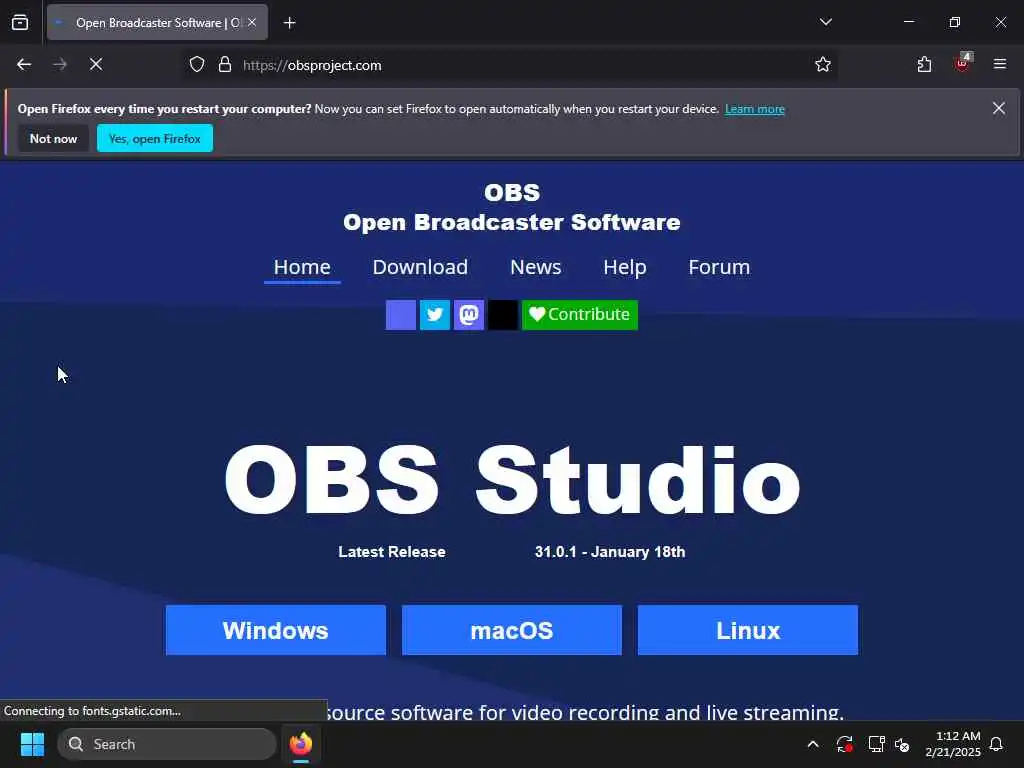The height and width of the screenshot is (768, 1024).
Task: Choose Not now in notification bar
Action: 54,138
